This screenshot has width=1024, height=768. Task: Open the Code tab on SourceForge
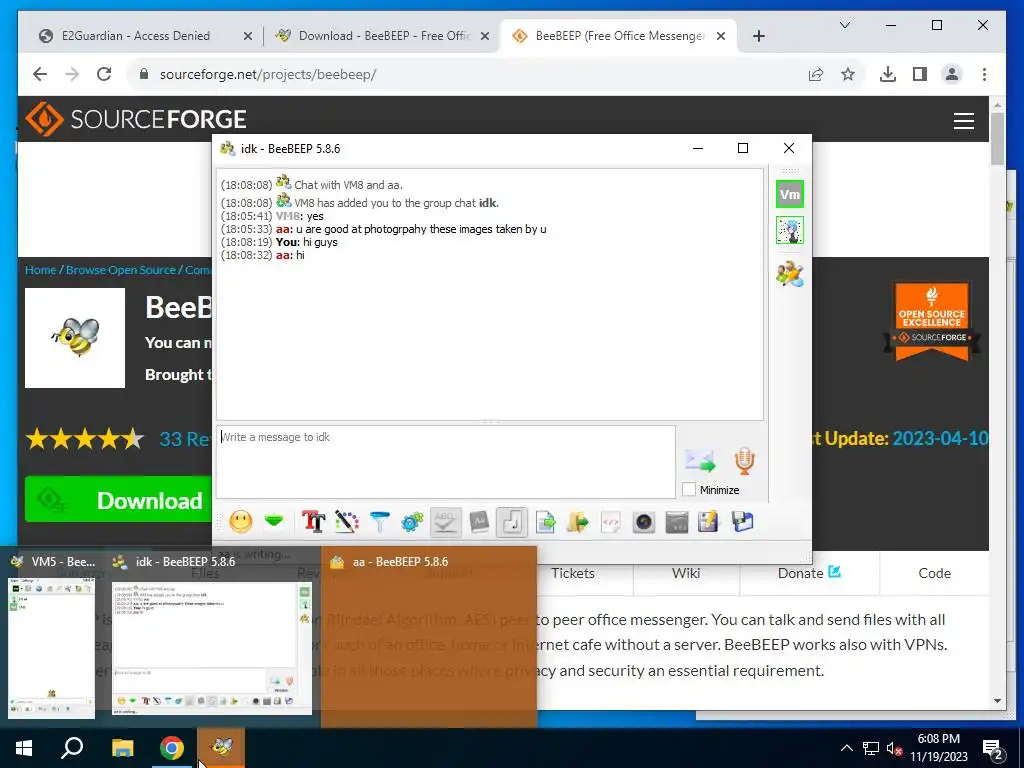point(935,573)
